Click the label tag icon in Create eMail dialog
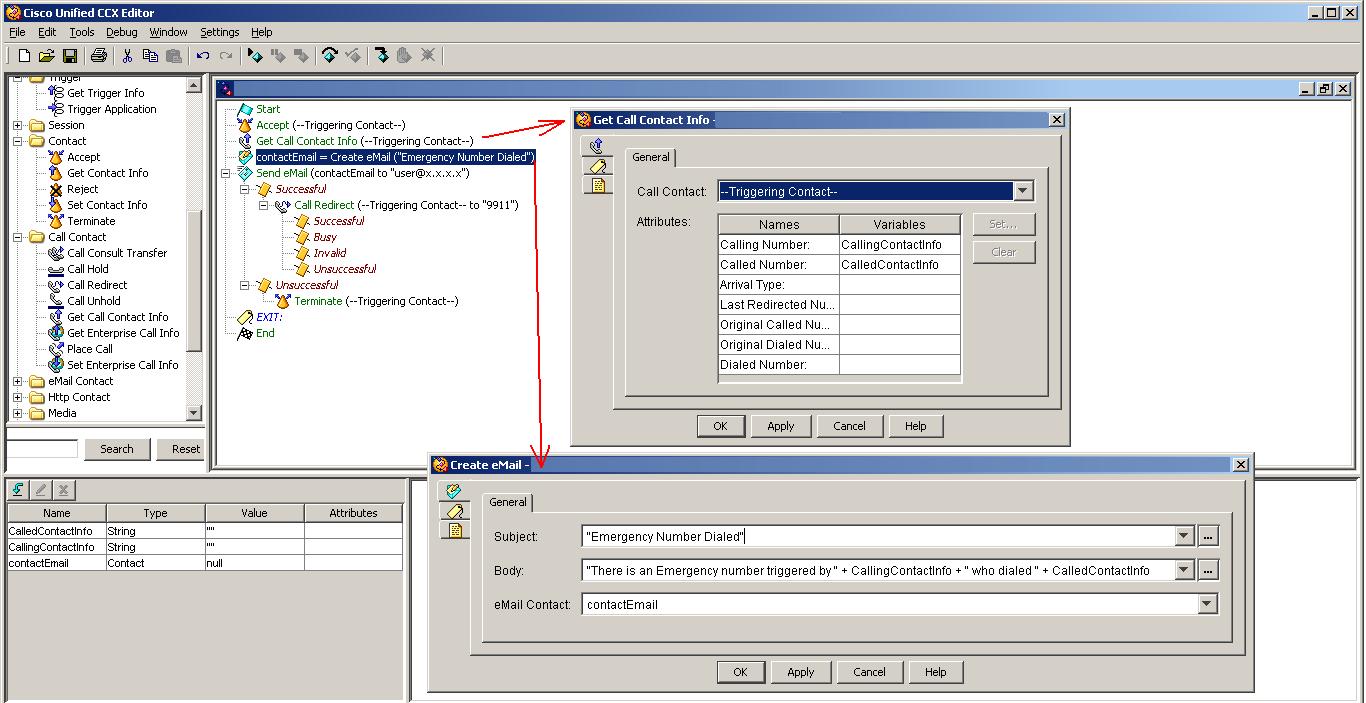1366x703 pixels. click(x=455, y=511)
